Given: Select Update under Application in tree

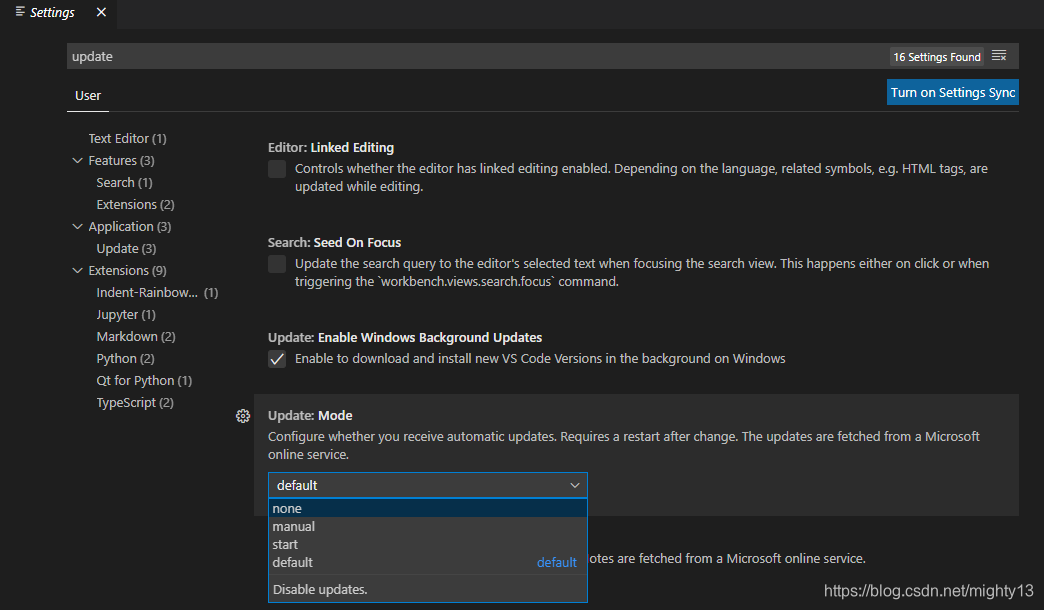Looking at the screenshot, I should click(126, 248).
